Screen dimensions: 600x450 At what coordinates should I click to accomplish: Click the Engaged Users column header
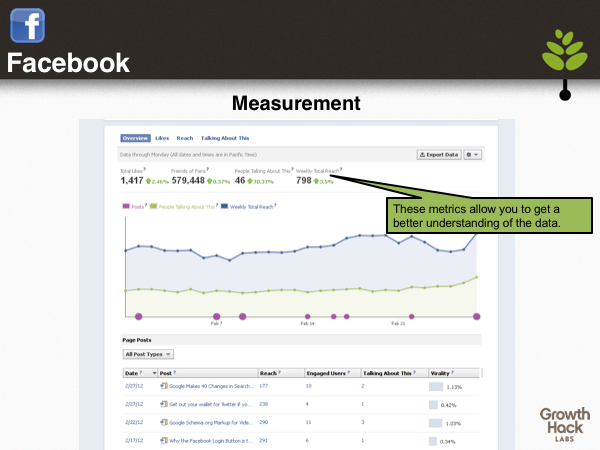point(326,373)
